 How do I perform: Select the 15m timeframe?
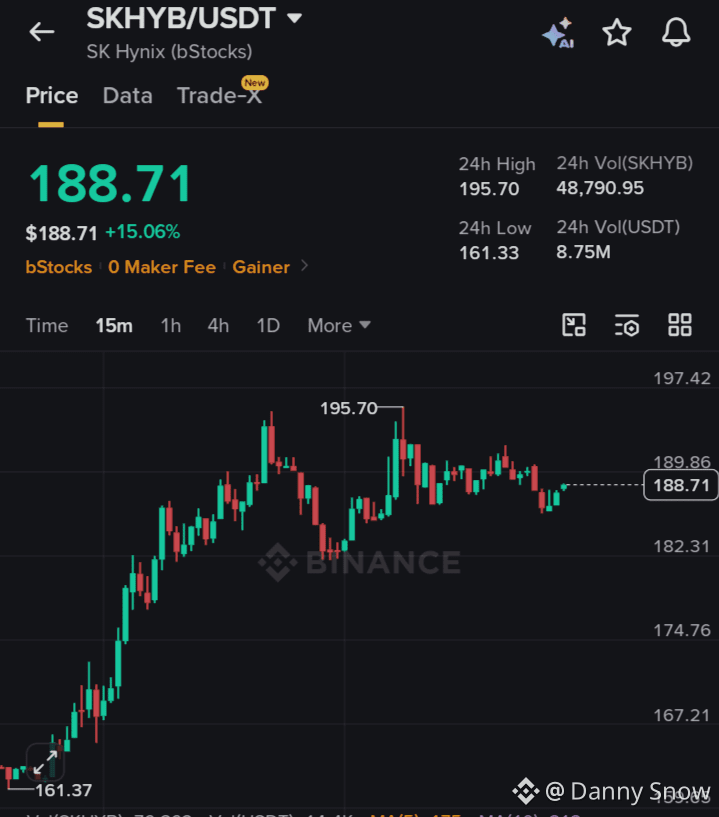tap(114, 326)
